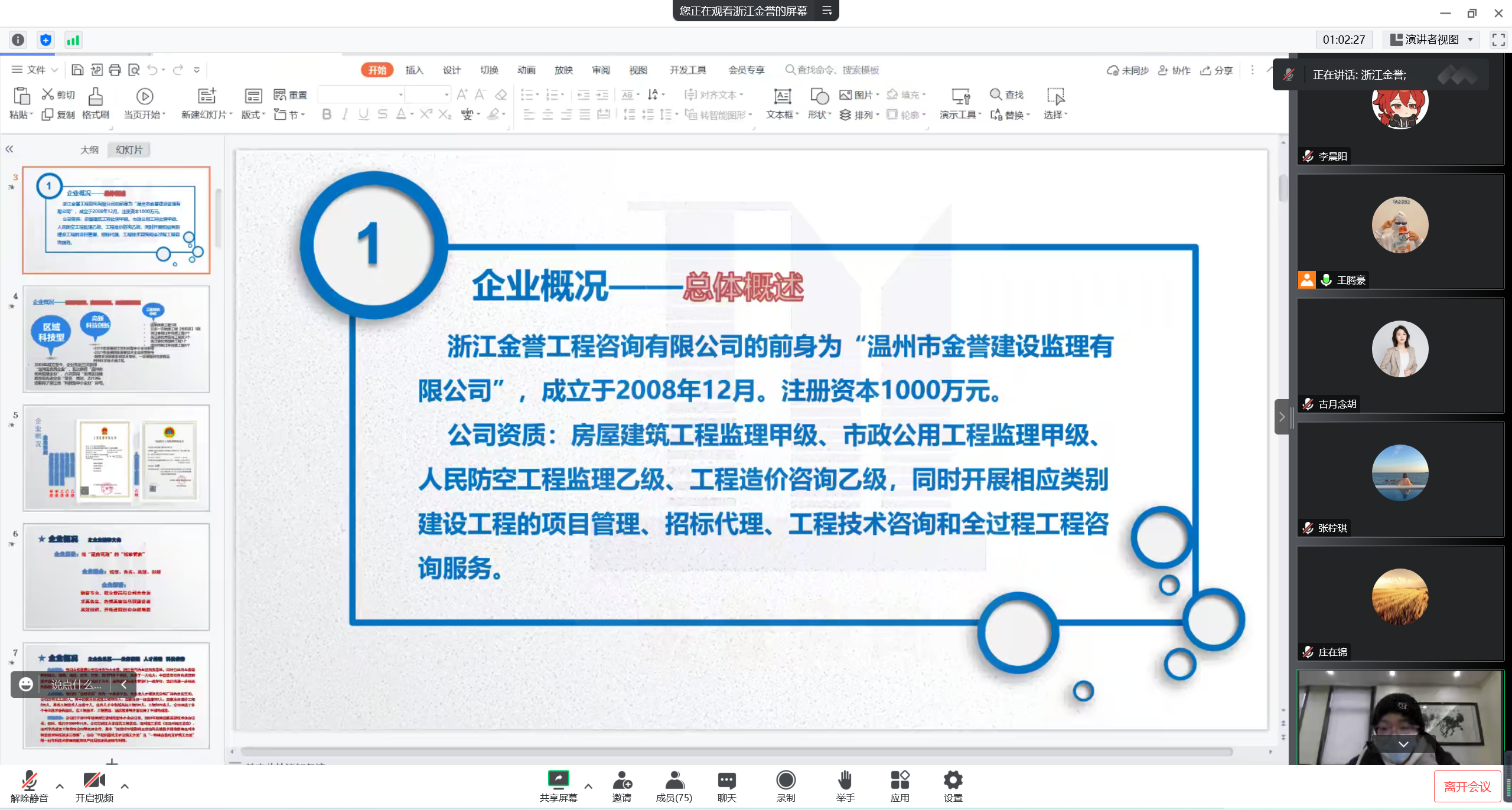
Task: Open Members (成员 75) list
Action: [674, 786]
